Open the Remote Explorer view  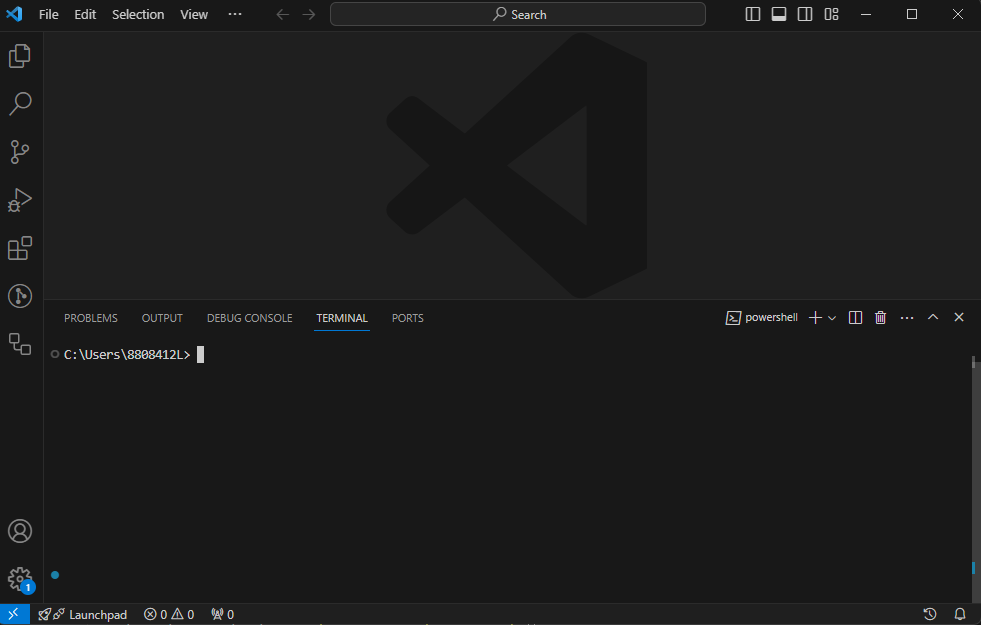click(x=20, y=343)
